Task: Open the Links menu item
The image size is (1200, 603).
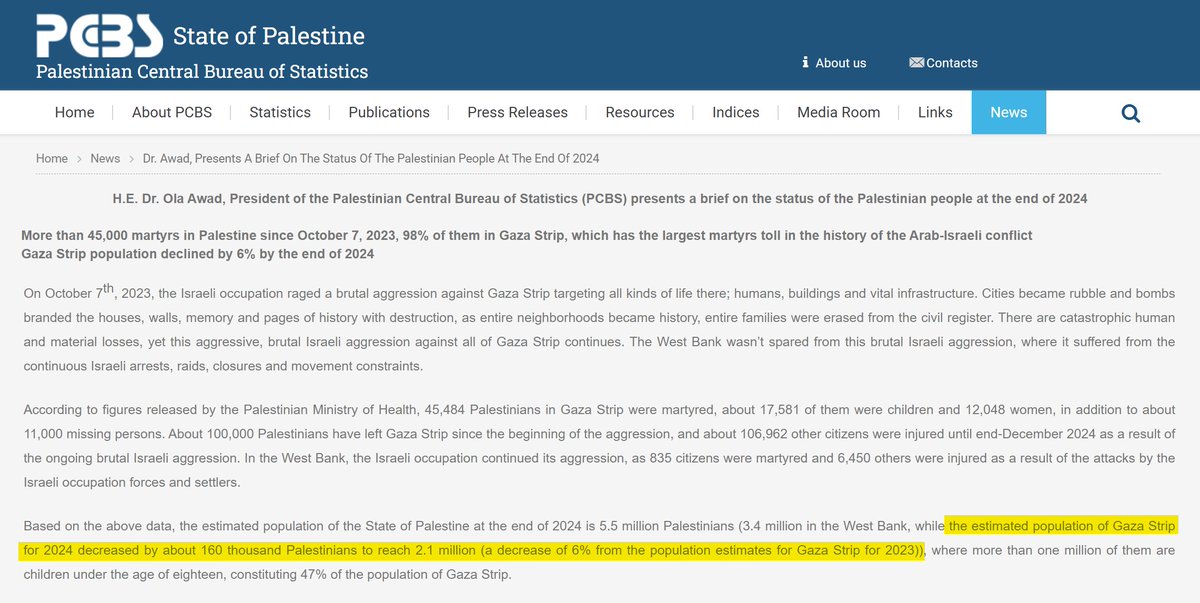Action: 935,112
